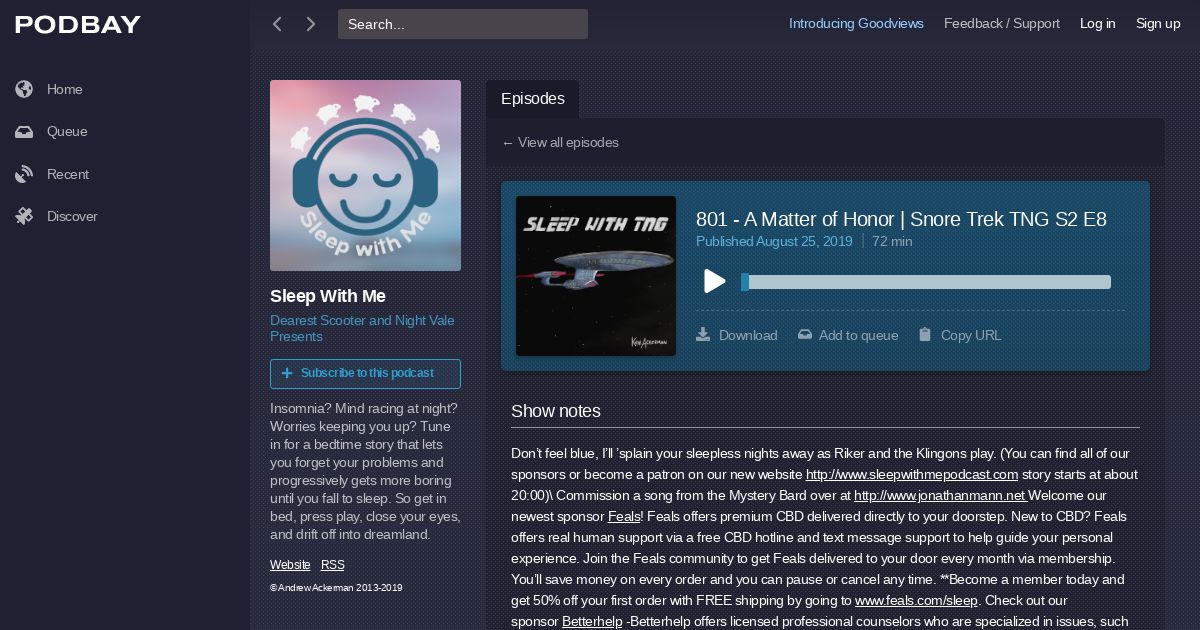Open the Home globe icon
The height and width of the screenshot is (630, 1200).
tap(24, 89)
